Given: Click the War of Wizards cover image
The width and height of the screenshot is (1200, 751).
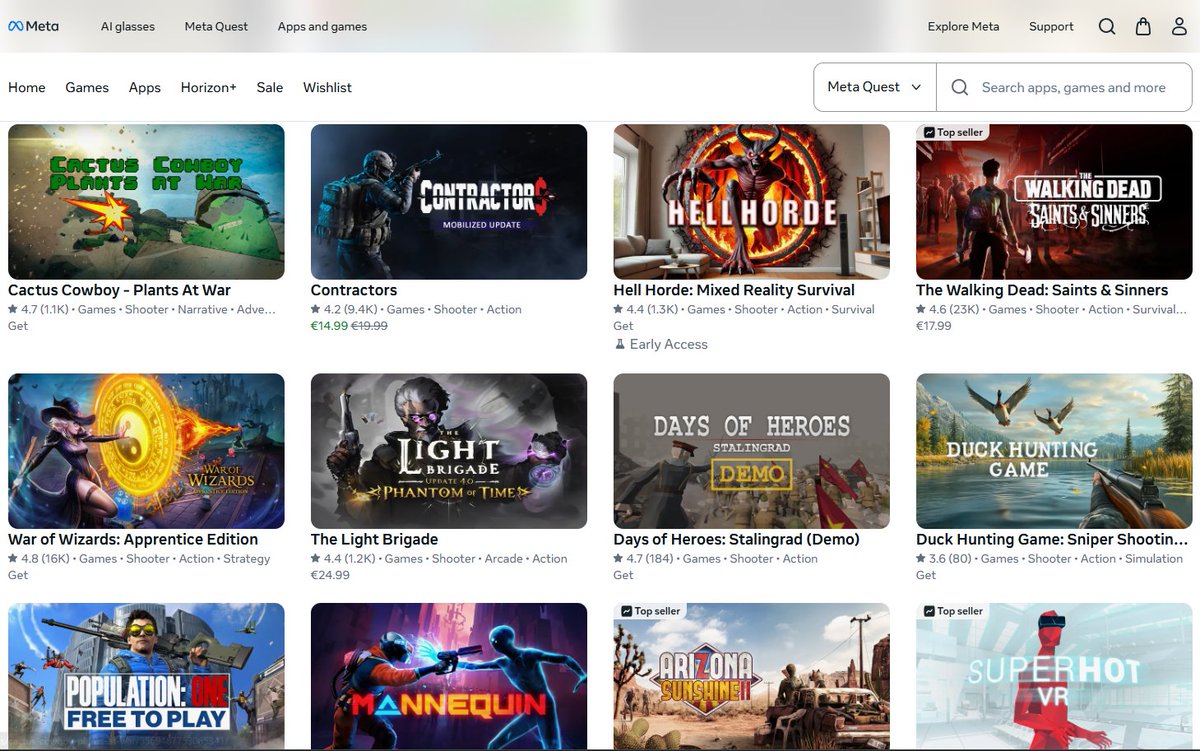Looking at the screenshot, I should tap(146, 451).
